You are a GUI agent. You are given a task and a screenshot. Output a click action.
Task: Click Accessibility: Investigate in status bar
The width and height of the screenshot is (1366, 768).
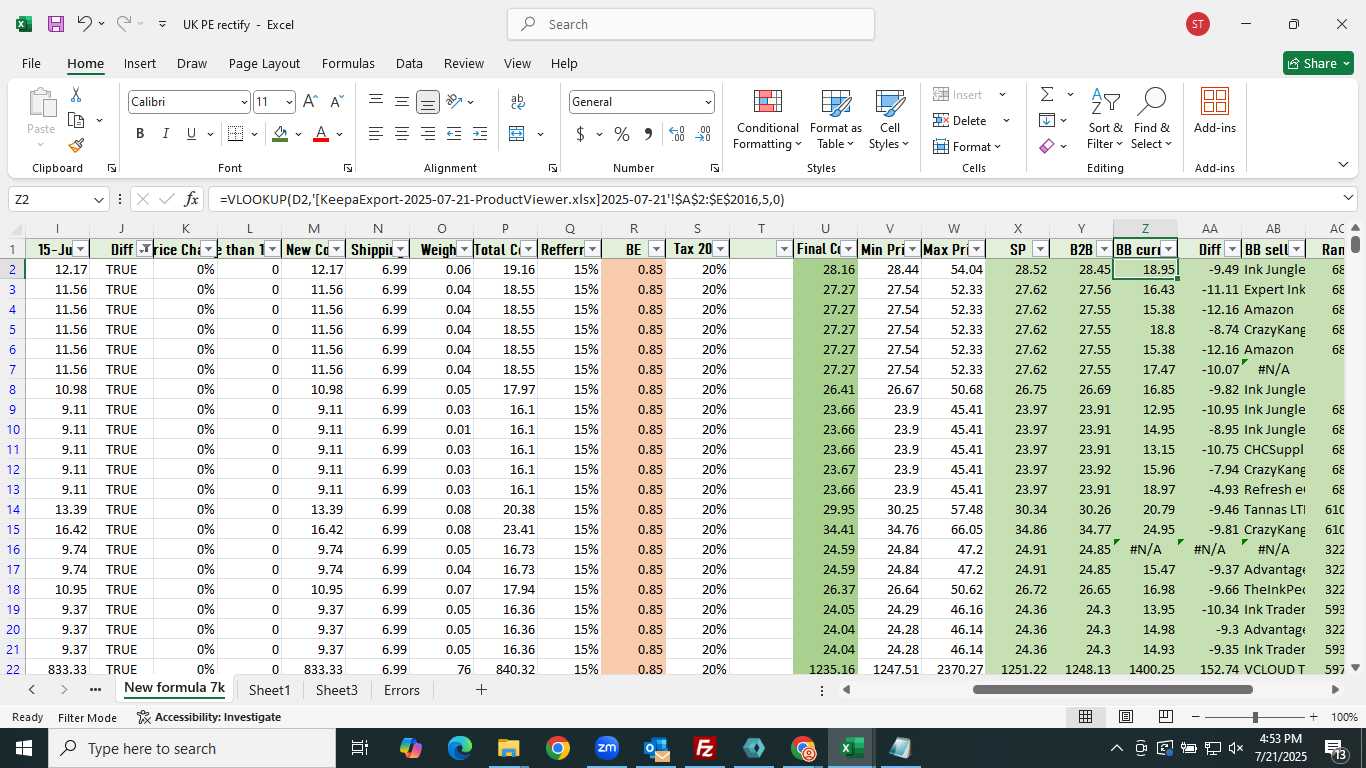click(209, 717)
